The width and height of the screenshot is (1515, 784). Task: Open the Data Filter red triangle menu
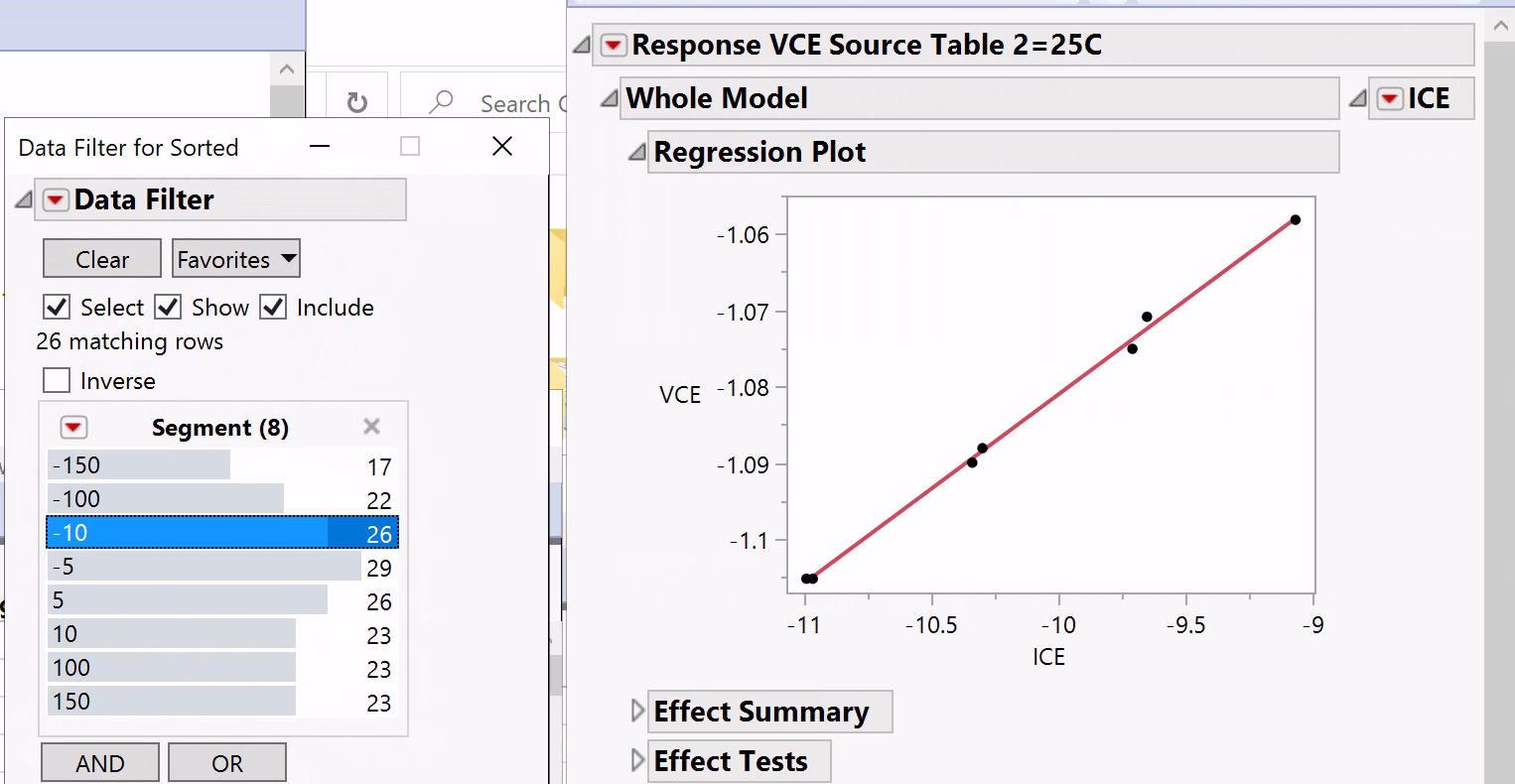[x=56, y=200]
